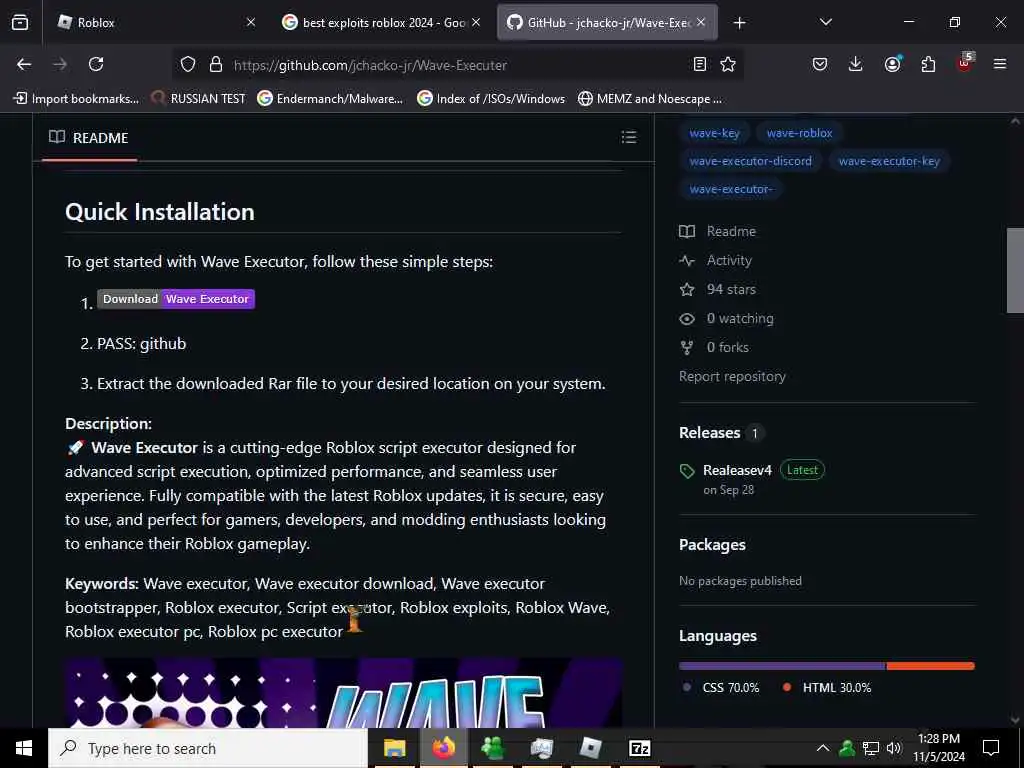Select the GitHub Wave-Executer tab
The height and width of the screenshot is (768, 1024).
(x=607, y=22)
